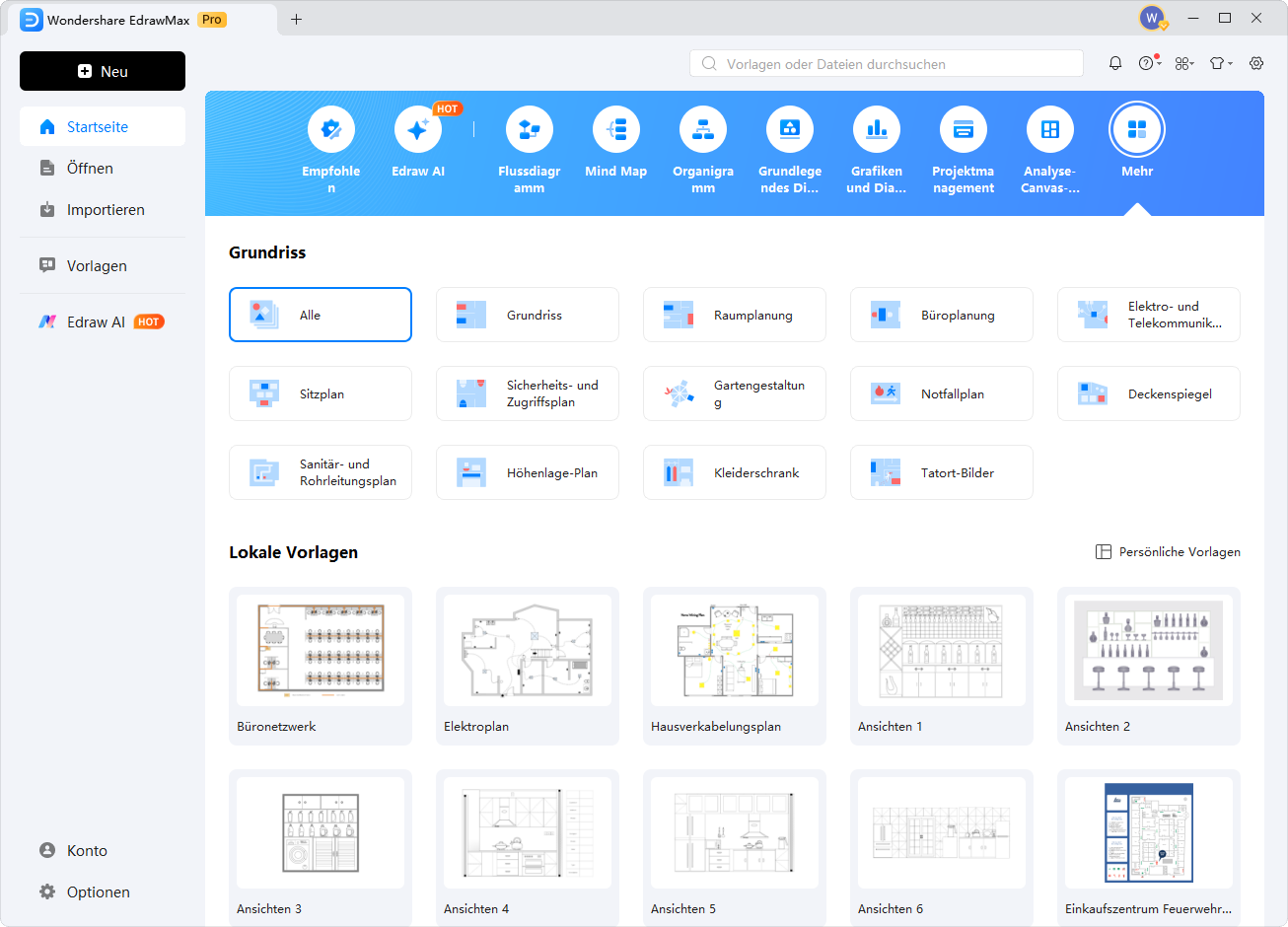Select the Flussdiagramm category icon
The height and width of the screenshot is (927, 1288).
(x=530, y=130)
